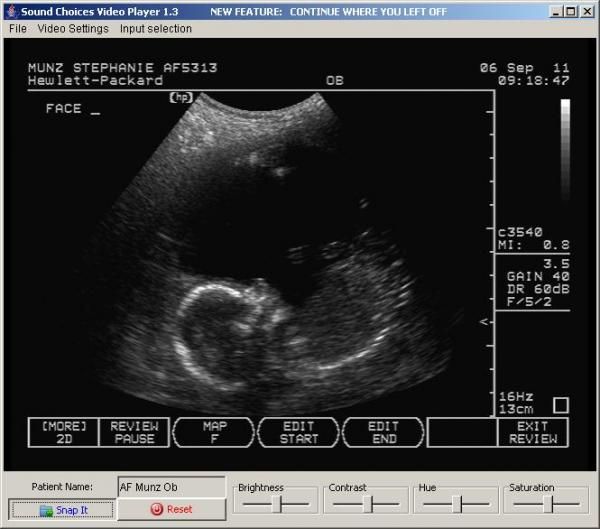
Task: Open the Video Settings menu
Action: 73,29
